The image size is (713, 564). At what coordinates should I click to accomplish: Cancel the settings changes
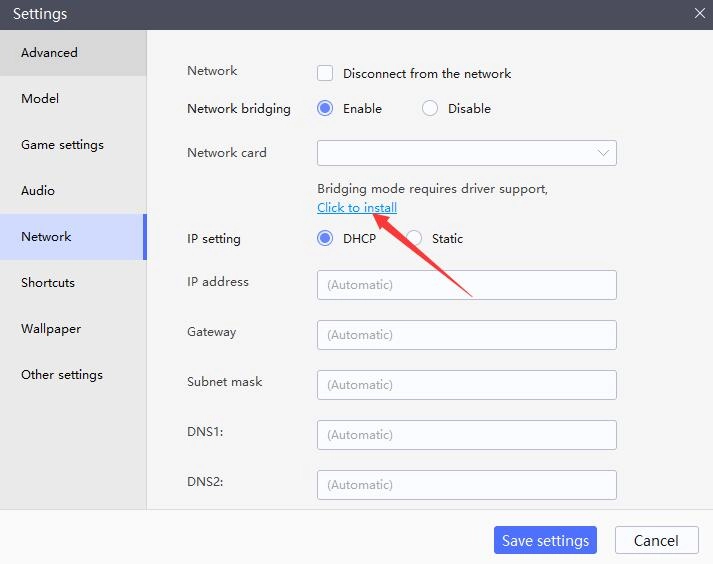(x=656, y=540)
